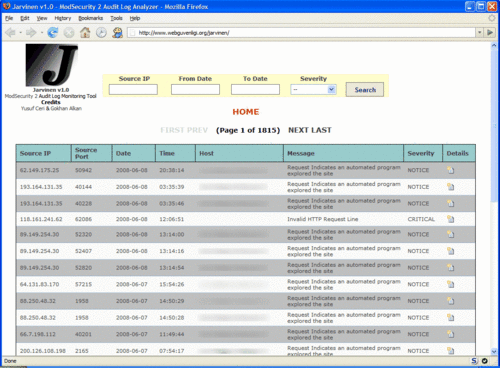500x368 pixels.
Task: Click the browser Back arrow icon
Action: [x=10, y=33]
